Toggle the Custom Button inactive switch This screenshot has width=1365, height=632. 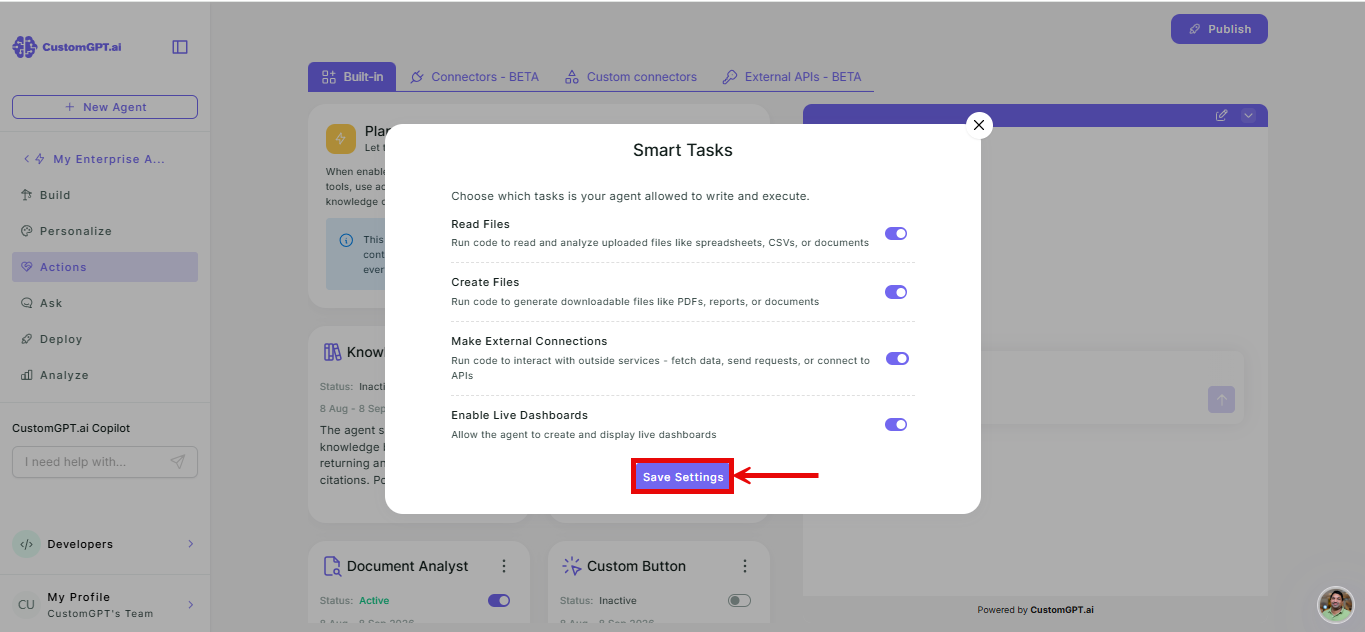[739, 601]
